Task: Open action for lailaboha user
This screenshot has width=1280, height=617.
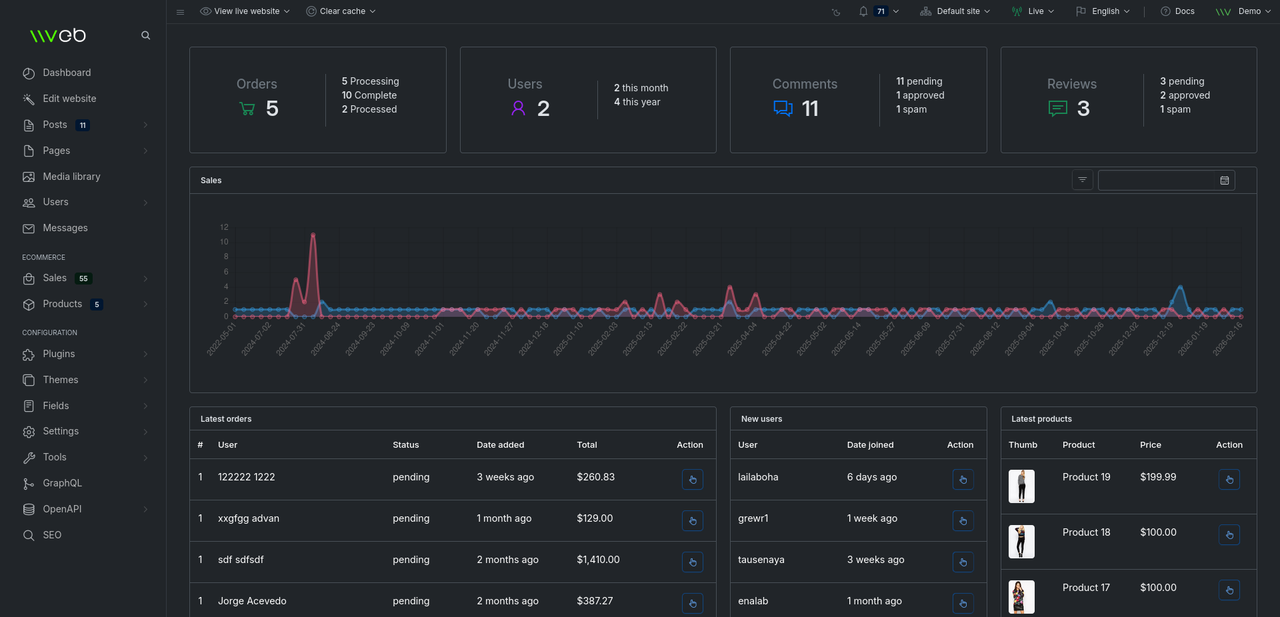Action: (962, 480)
